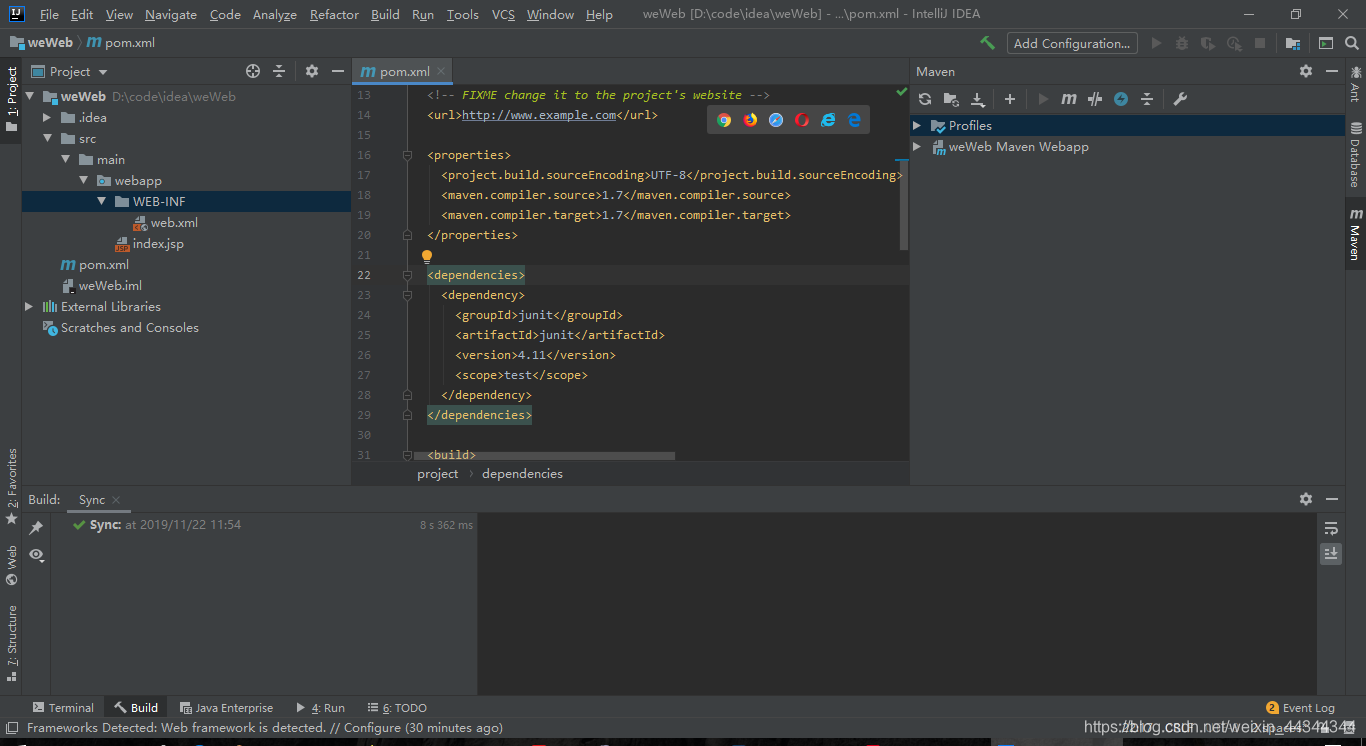The height and width of the screenshot is (746, 1366).
Task: Open the VCS menu
Action: tap(503, 14)
